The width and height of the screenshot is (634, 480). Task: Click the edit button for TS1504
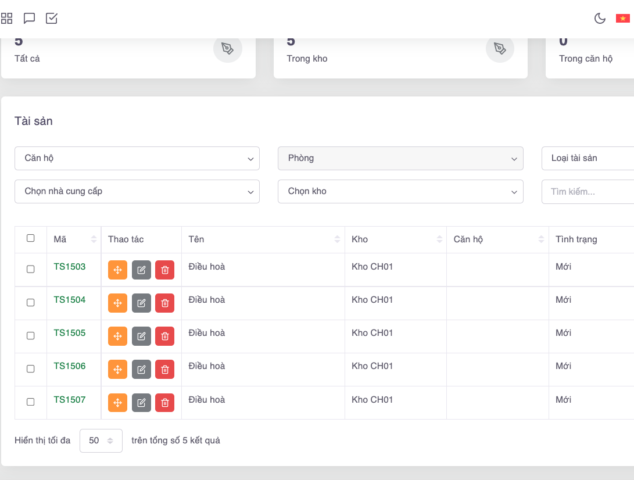coord(141,303)
